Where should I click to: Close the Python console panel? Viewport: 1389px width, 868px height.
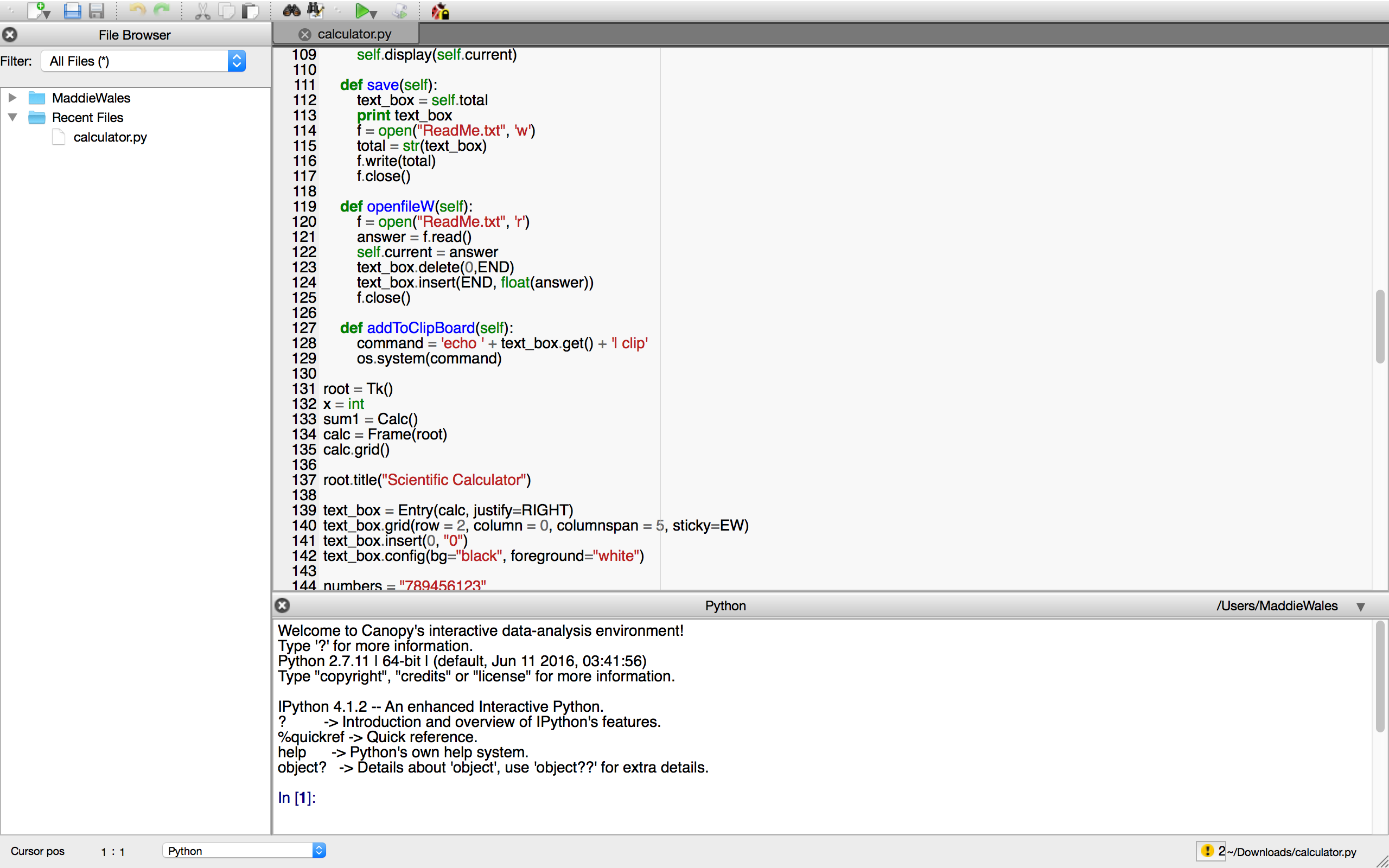pos(282,605)
